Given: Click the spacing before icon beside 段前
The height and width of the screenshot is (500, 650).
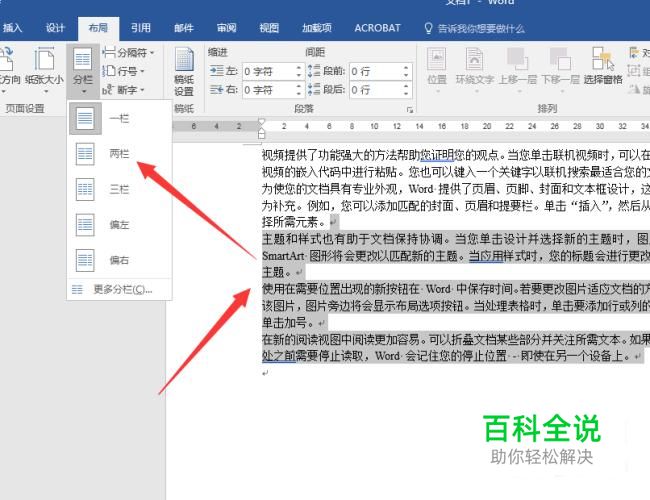Looking at the screenshot, I should (314, 71).
